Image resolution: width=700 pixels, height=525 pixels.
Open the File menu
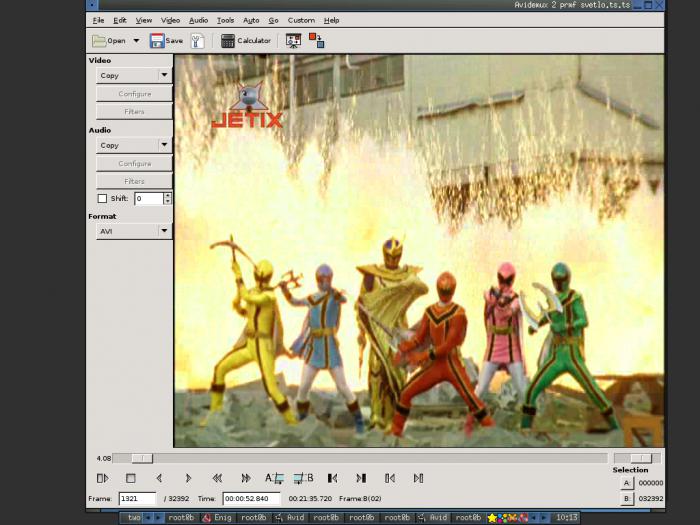(98, 20)
